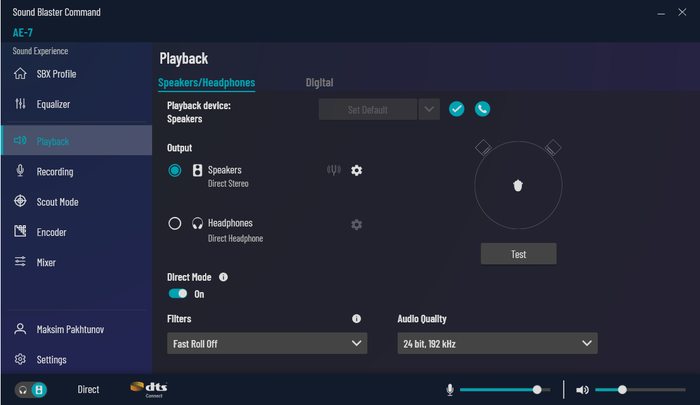The image size is (700, 405).
Task: Click the AE-7 device name
Action: coord(23,33)
